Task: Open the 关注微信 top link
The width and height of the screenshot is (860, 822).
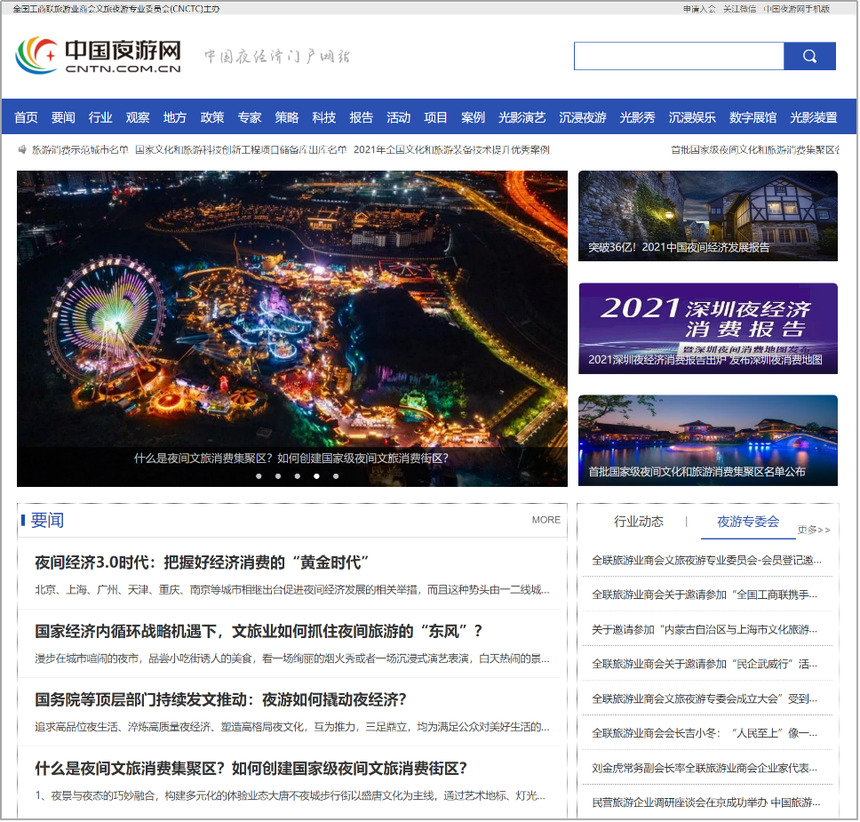Action: [x=739, y=9]
